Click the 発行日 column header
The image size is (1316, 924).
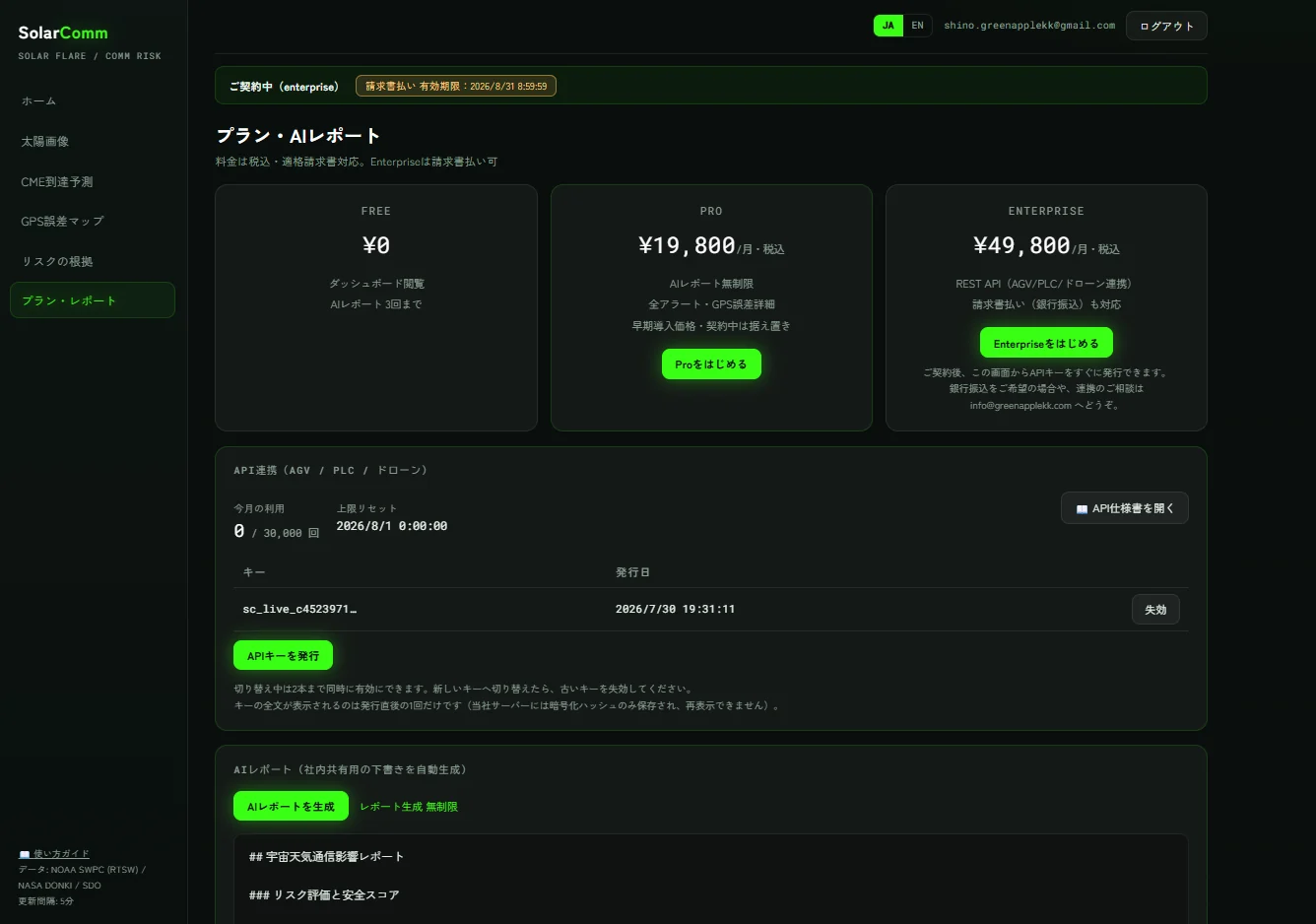(x=632, y=572)
